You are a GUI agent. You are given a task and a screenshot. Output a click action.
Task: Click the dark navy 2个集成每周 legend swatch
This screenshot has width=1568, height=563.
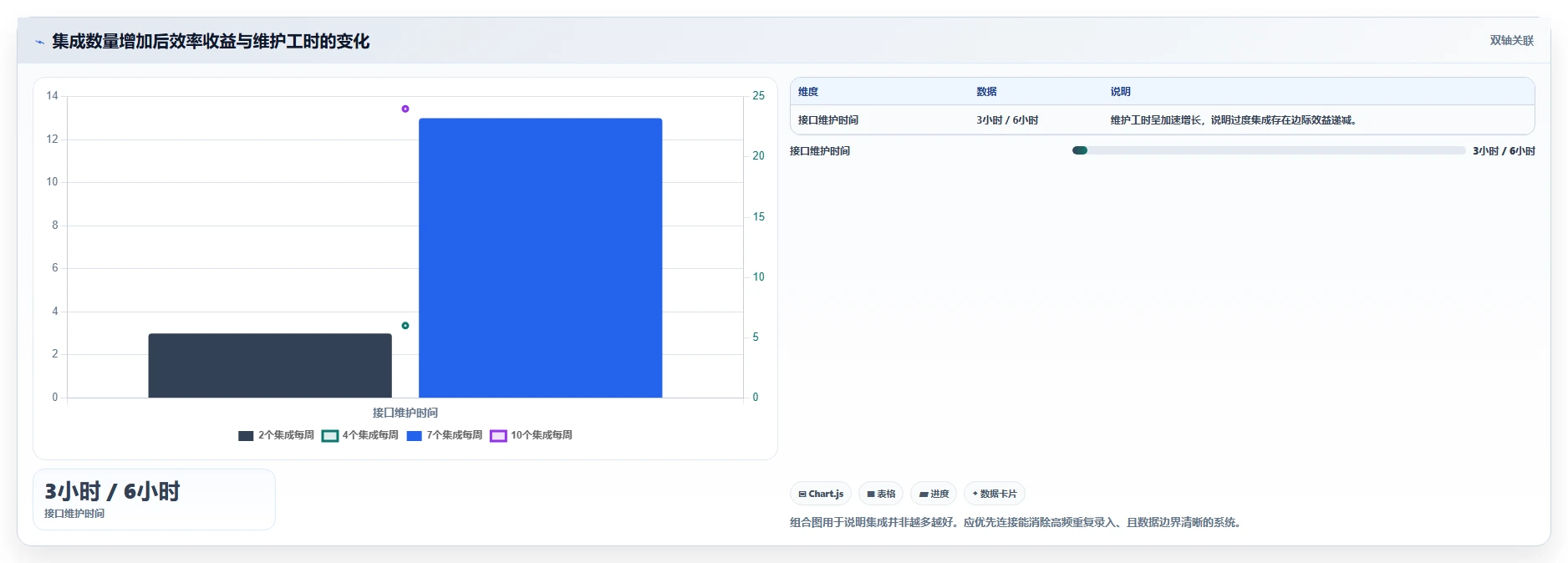(x=246, y=436)
